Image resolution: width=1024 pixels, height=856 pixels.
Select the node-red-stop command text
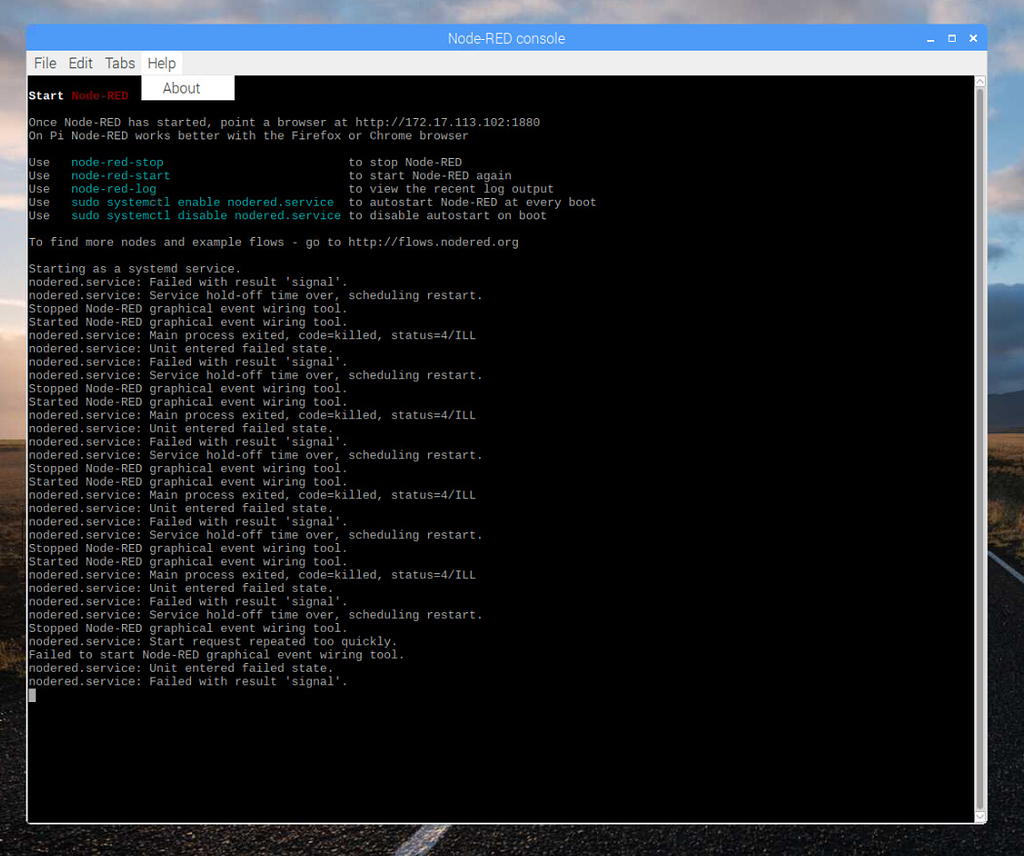pos(117,161)
